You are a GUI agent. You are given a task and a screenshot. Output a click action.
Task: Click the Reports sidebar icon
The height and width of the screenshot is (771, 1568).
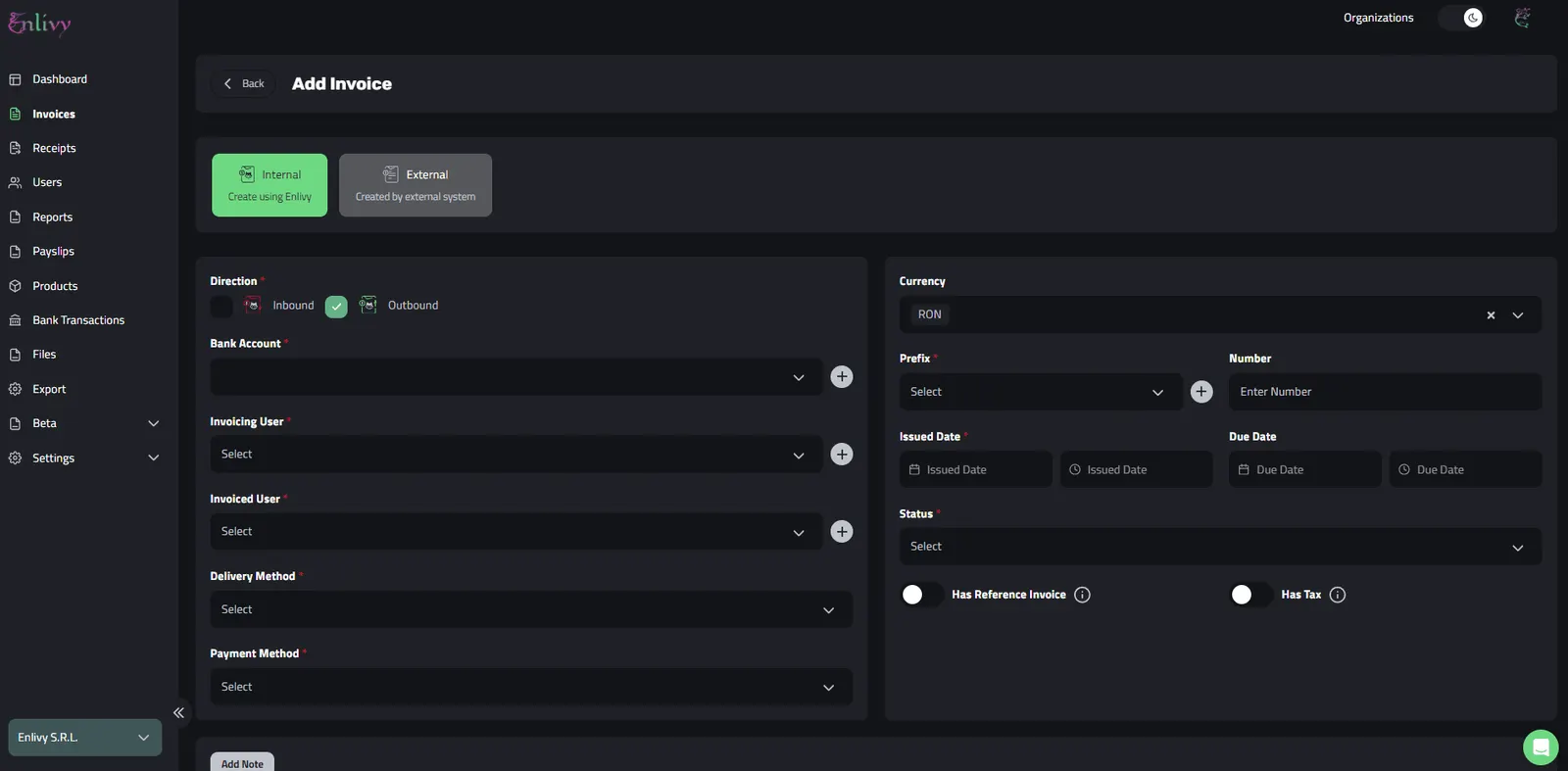[x=15, y=217]
